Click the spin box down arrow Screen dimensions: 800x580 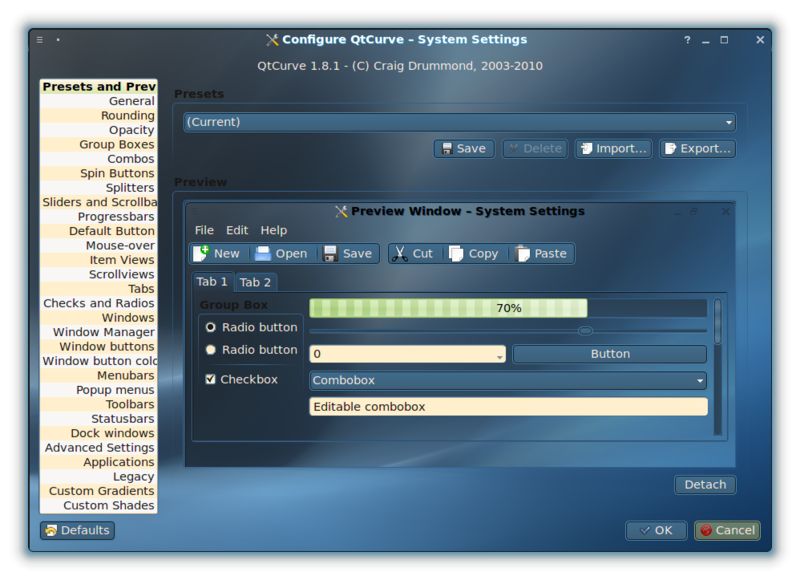tap(499, 358)
